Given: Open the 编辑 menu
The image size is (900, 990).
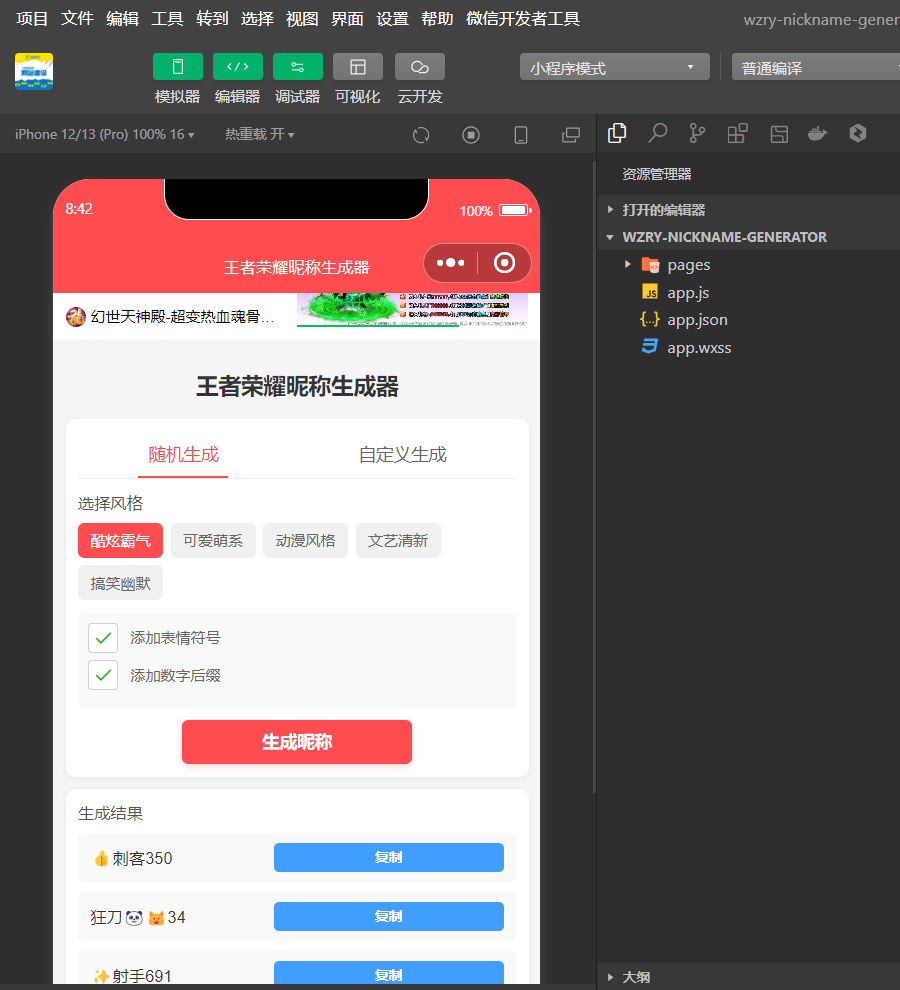Looking at the screenshot, I should [x=123, y=19].
